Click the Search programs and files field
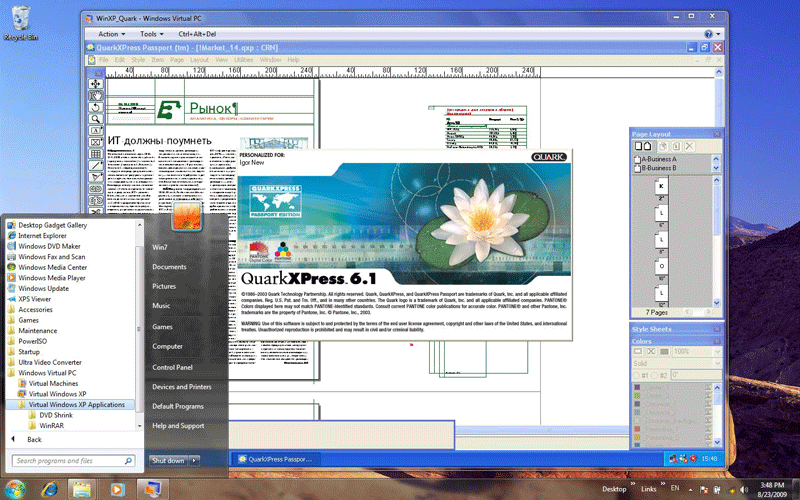Screen dimensions: 800x500 75,461
